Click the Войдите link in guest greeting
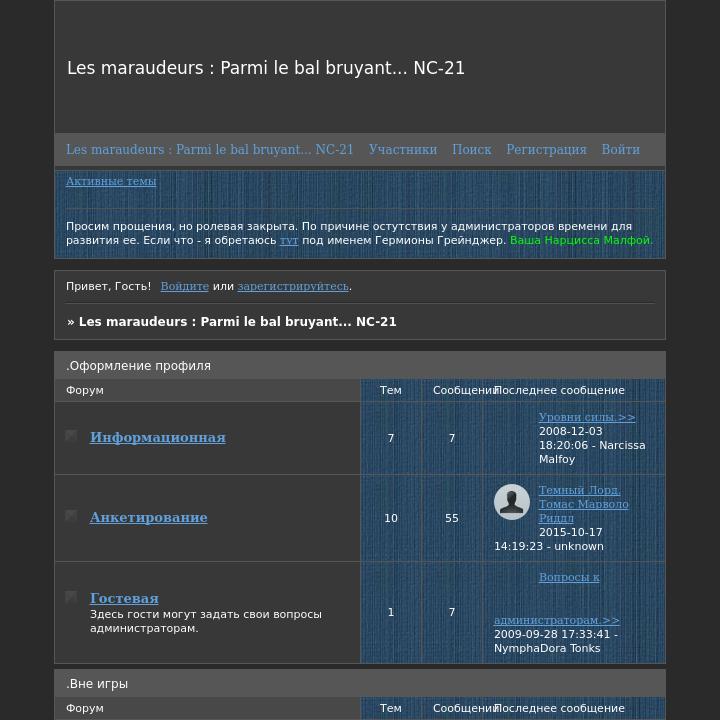Viewport: 720px width, 720px height. 184,286
